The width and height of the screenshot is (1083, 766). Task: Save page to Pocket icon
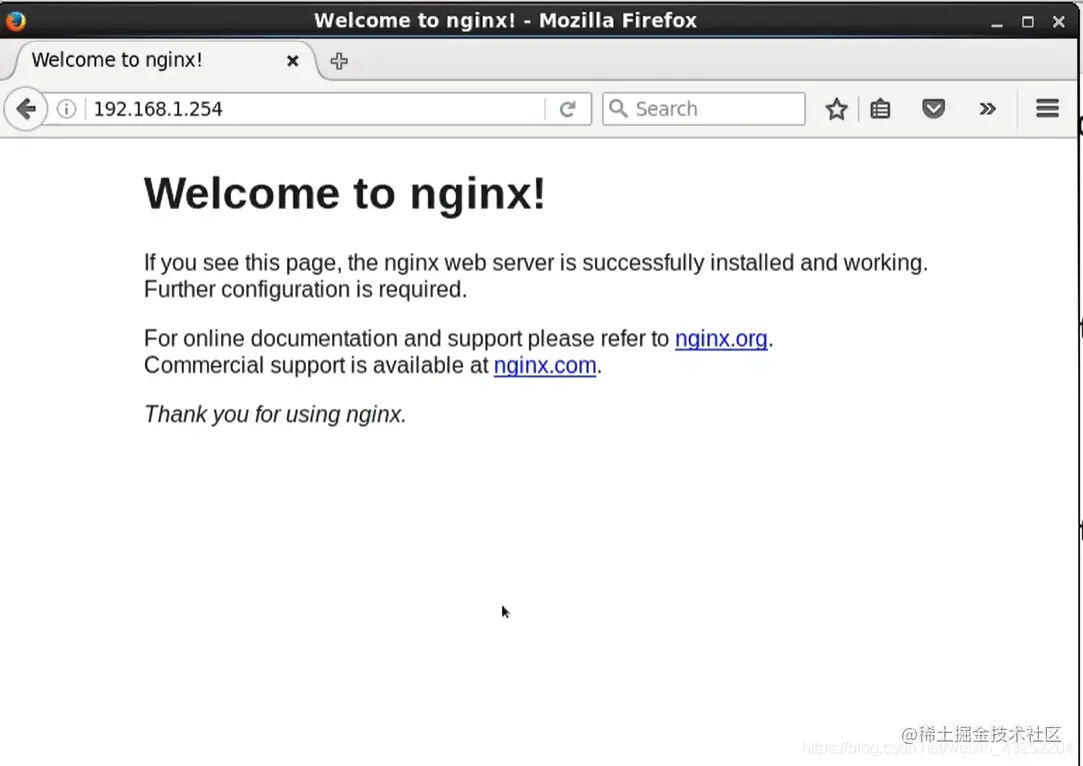(933, 108)
